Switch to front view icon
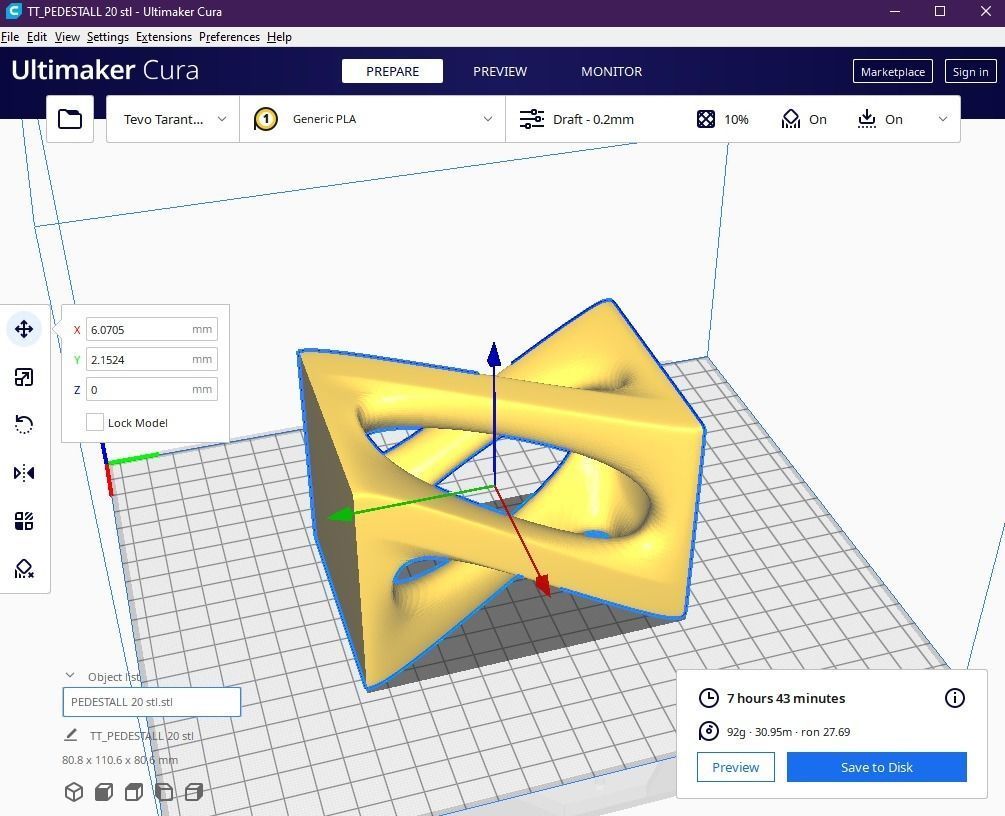The image size is (1005, 816). click(x=104, y=792)
